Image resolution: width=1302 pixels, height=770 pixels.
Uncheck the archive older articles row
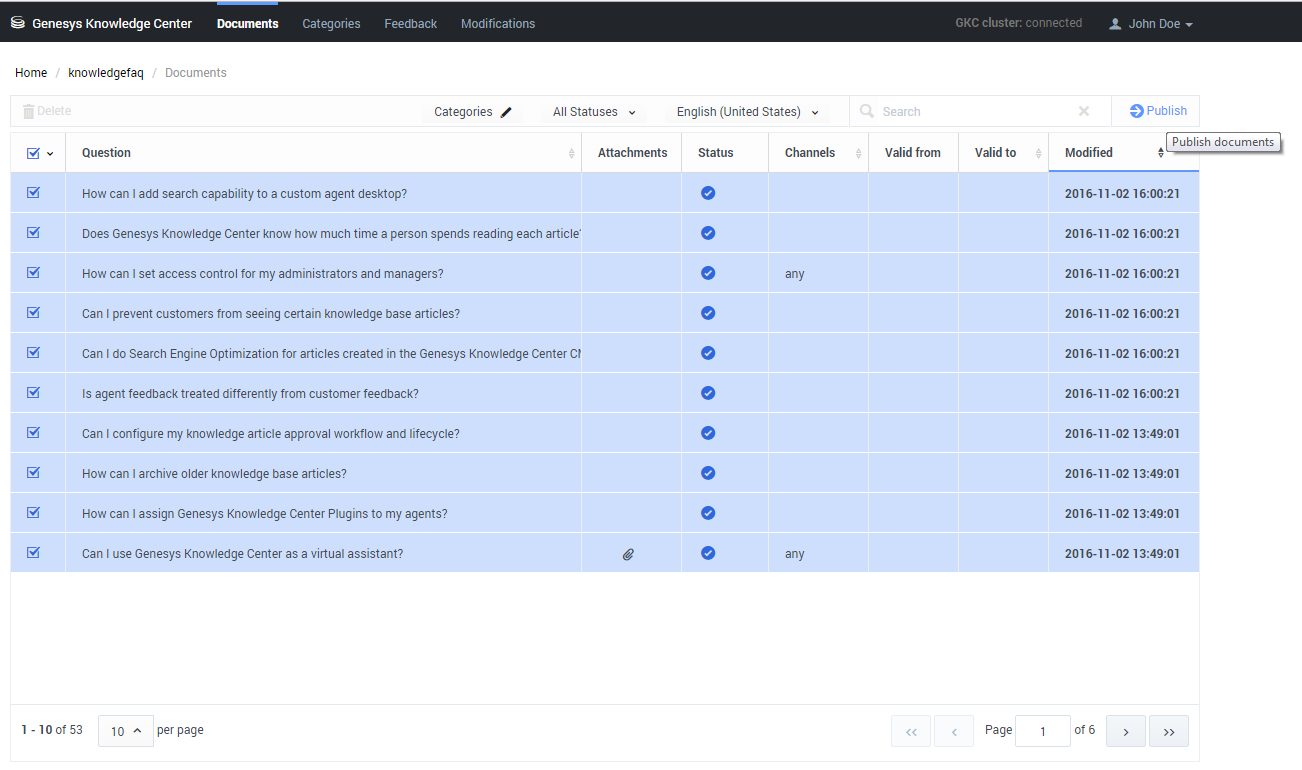33,472
